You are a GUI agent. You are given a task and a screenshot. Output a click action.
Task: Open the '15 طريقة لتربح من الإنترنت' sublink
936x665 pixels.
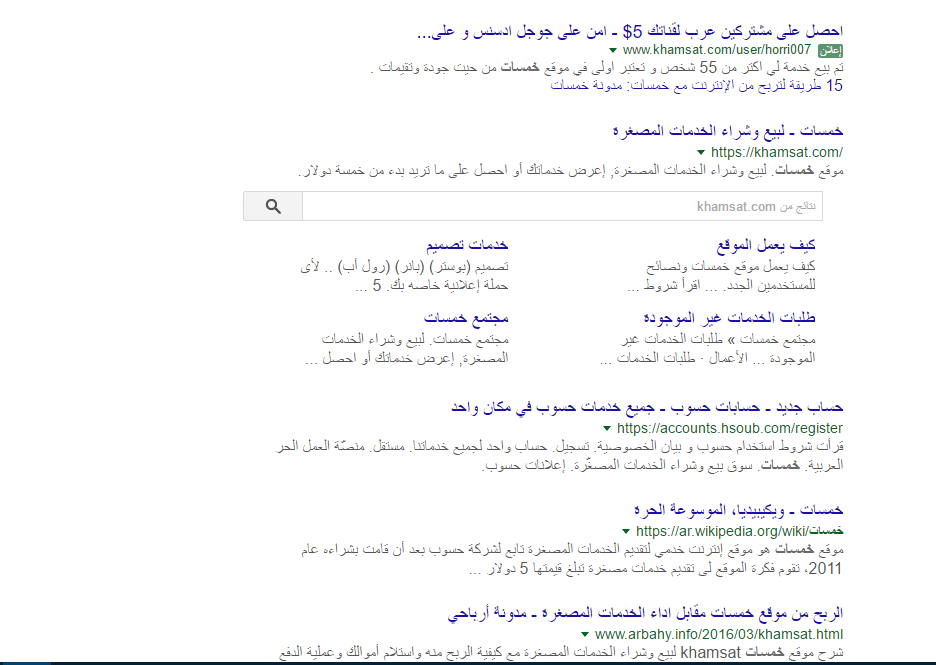tap(696, 85)
